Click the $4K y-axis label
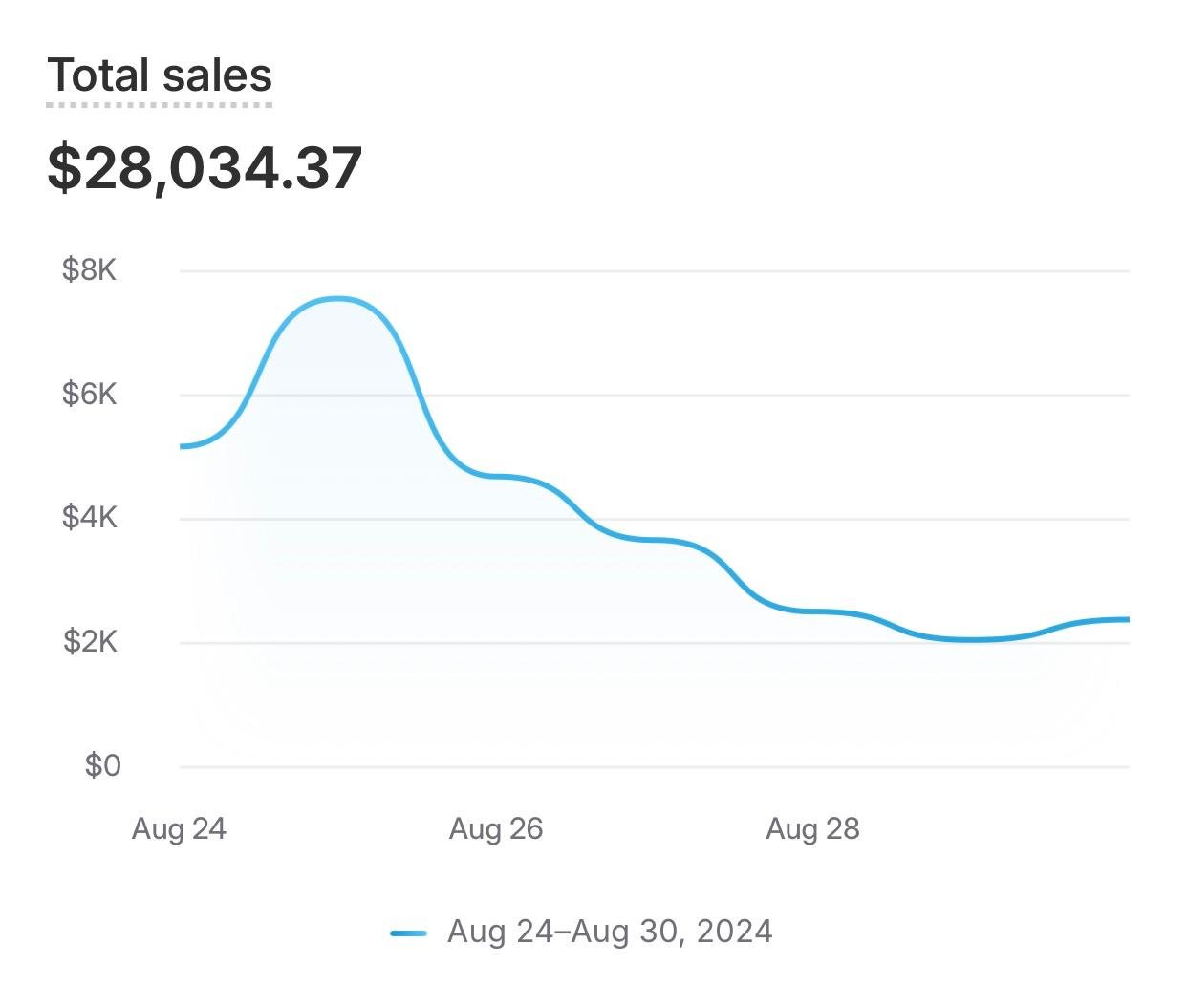 (x=89, y=518)
